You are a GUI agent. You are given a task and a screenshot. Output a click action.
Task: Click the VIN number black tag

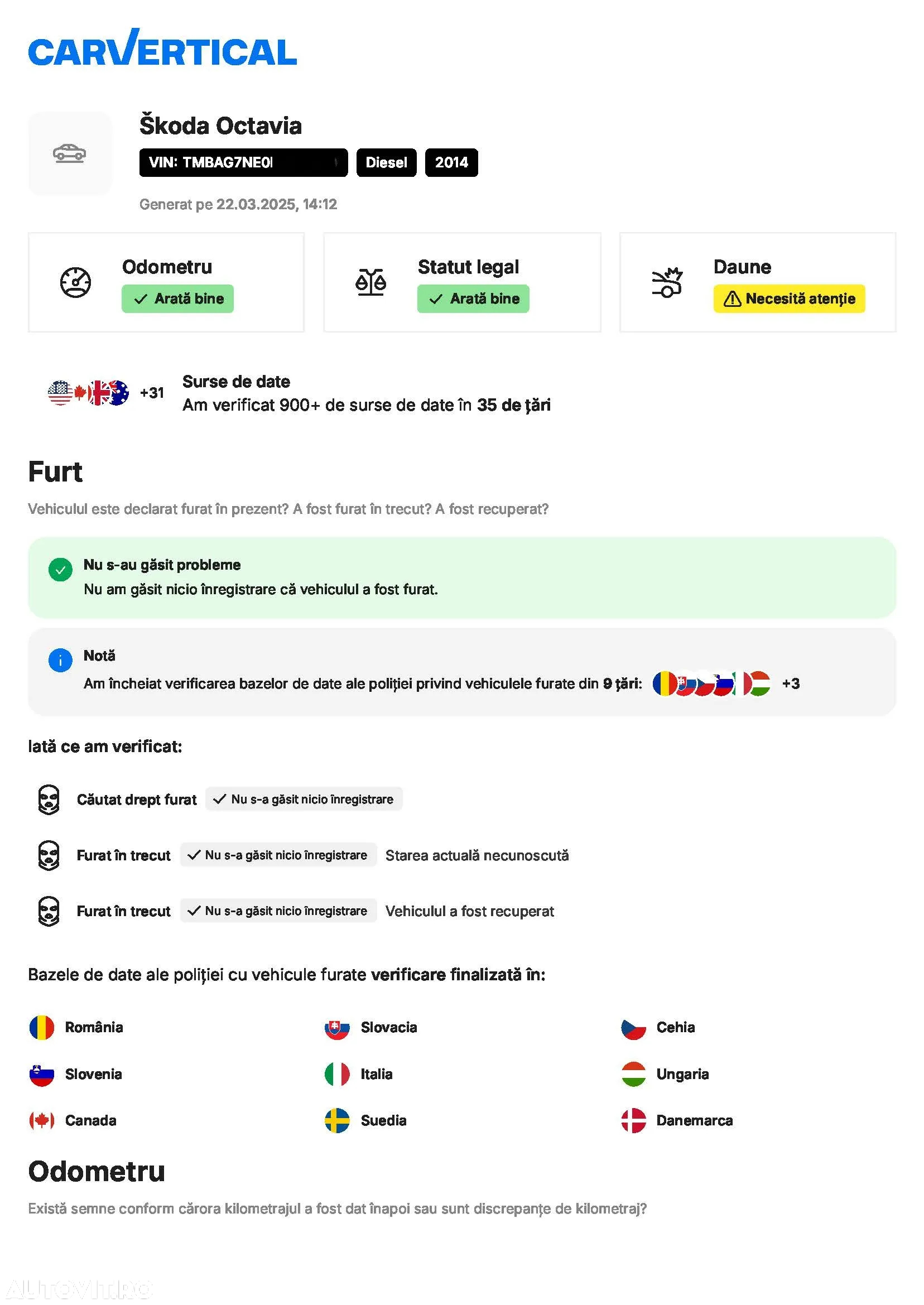pyautogui.click(x=243, y=163)
